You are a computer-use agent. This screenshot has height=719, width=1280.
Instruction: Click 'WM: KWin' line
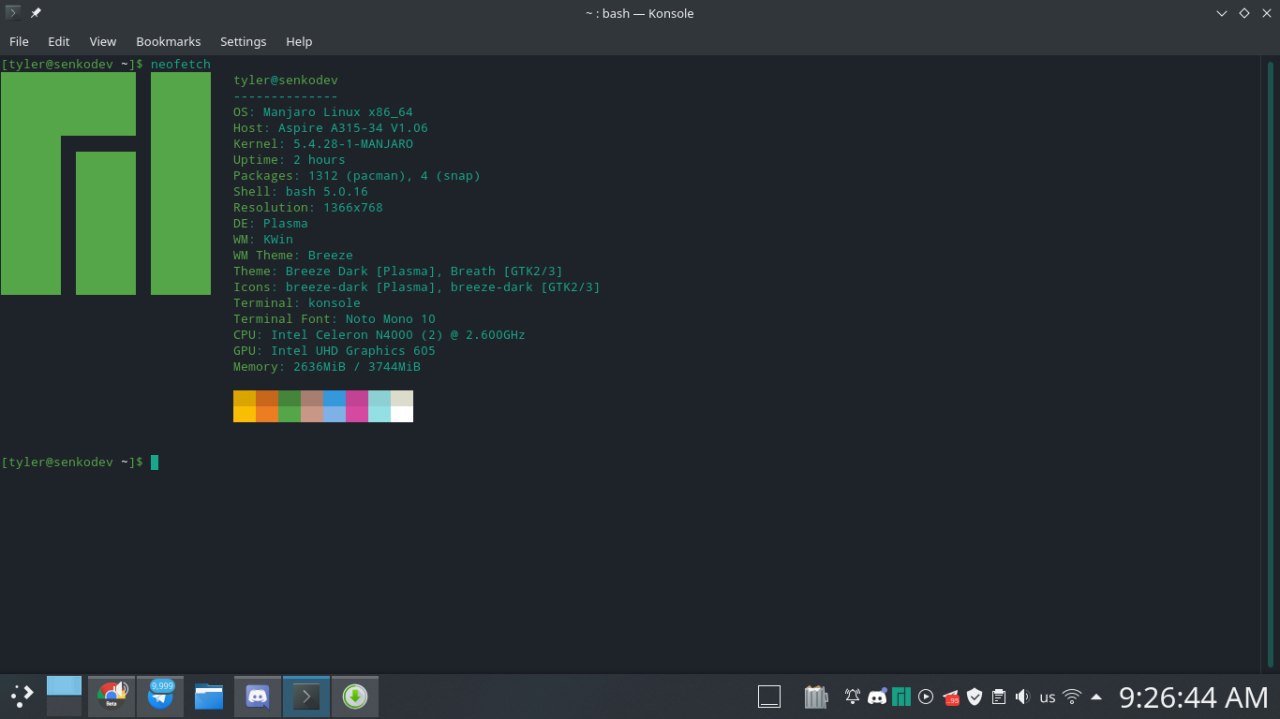coord(263,240)
